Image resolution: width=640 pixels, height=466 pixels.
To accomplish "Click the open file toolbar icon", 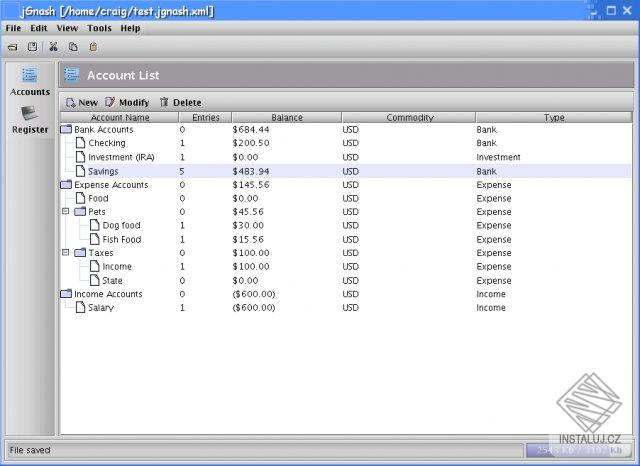I will pyautogui.click(x=13, y=47).
